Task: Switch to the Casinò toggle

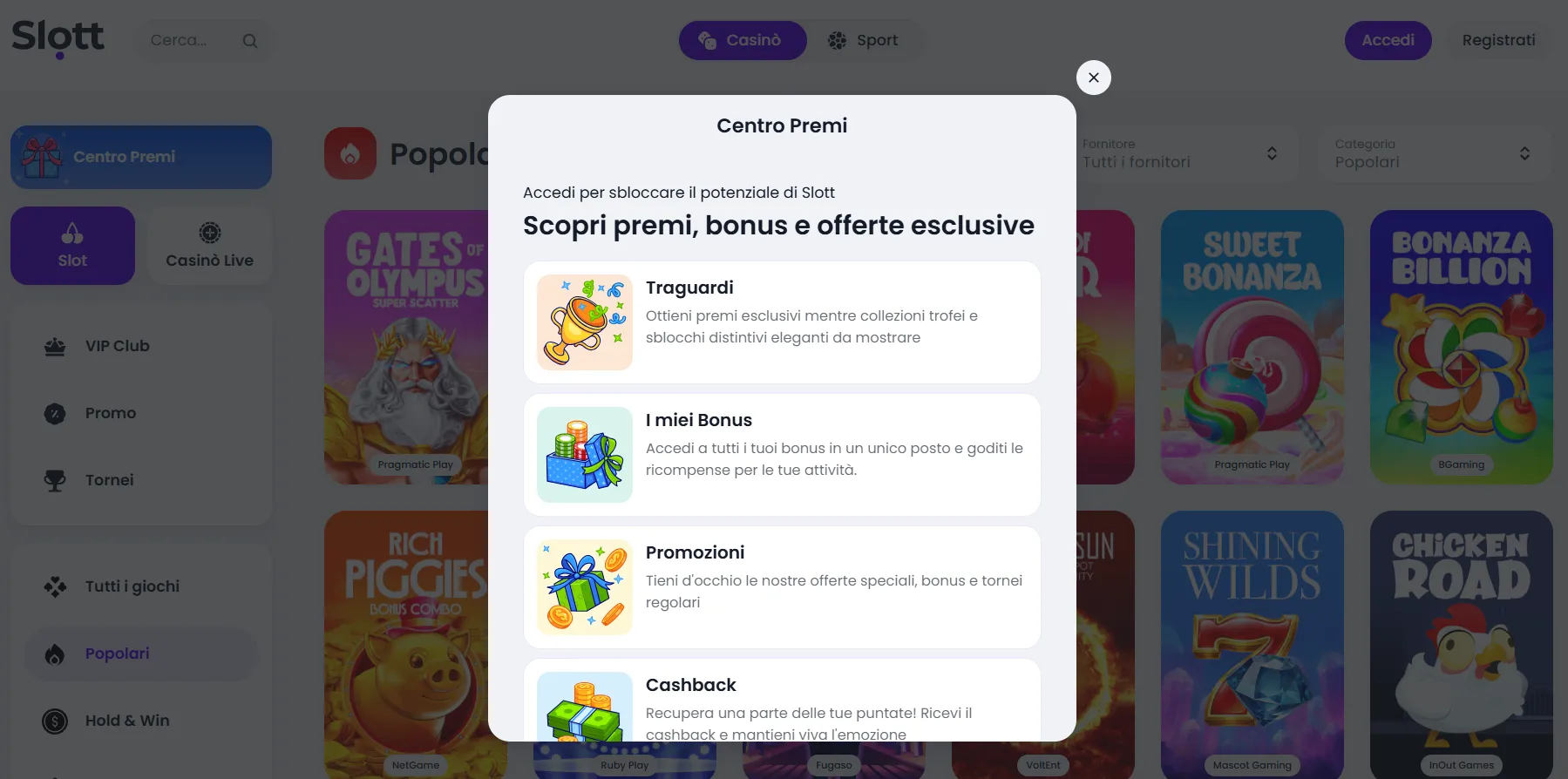Action: coord(743,40)
